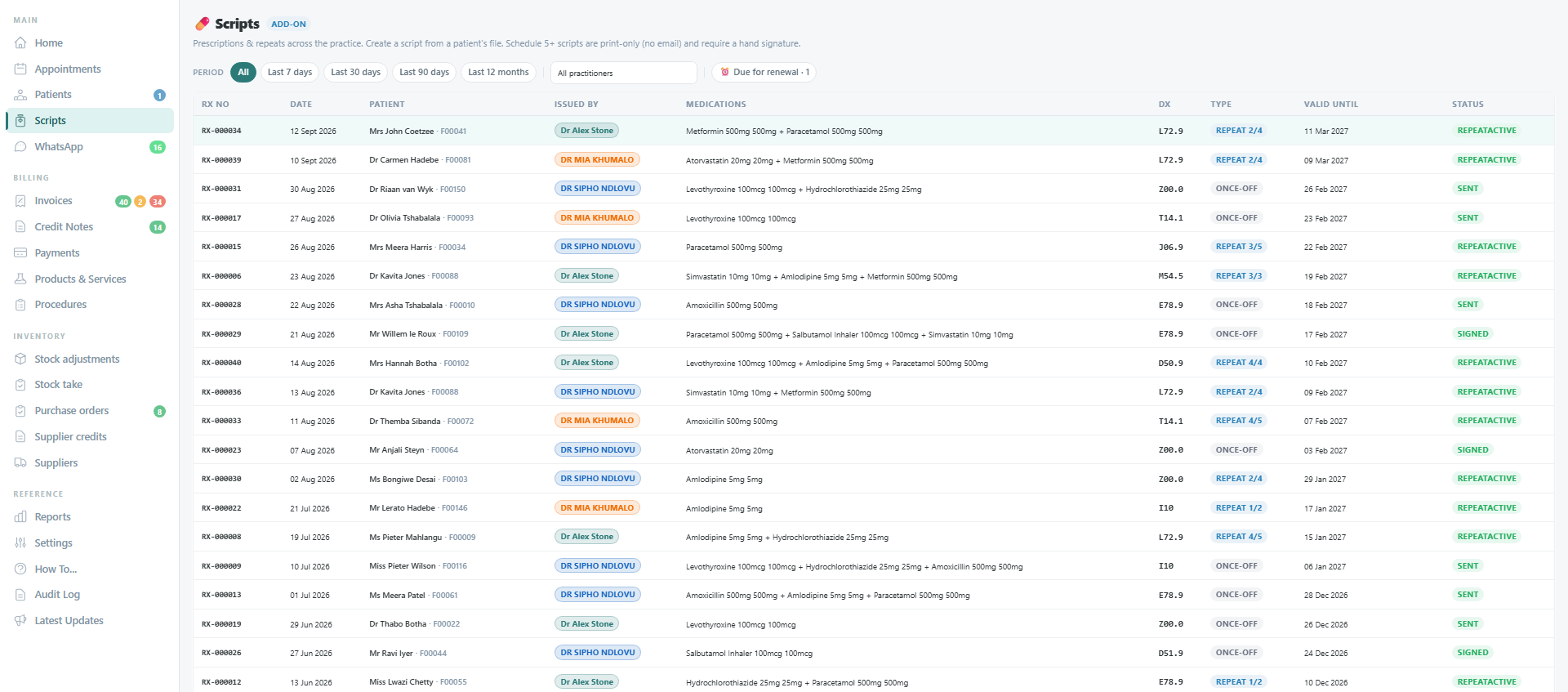Click the How To help icon

[x=20, y=569]
